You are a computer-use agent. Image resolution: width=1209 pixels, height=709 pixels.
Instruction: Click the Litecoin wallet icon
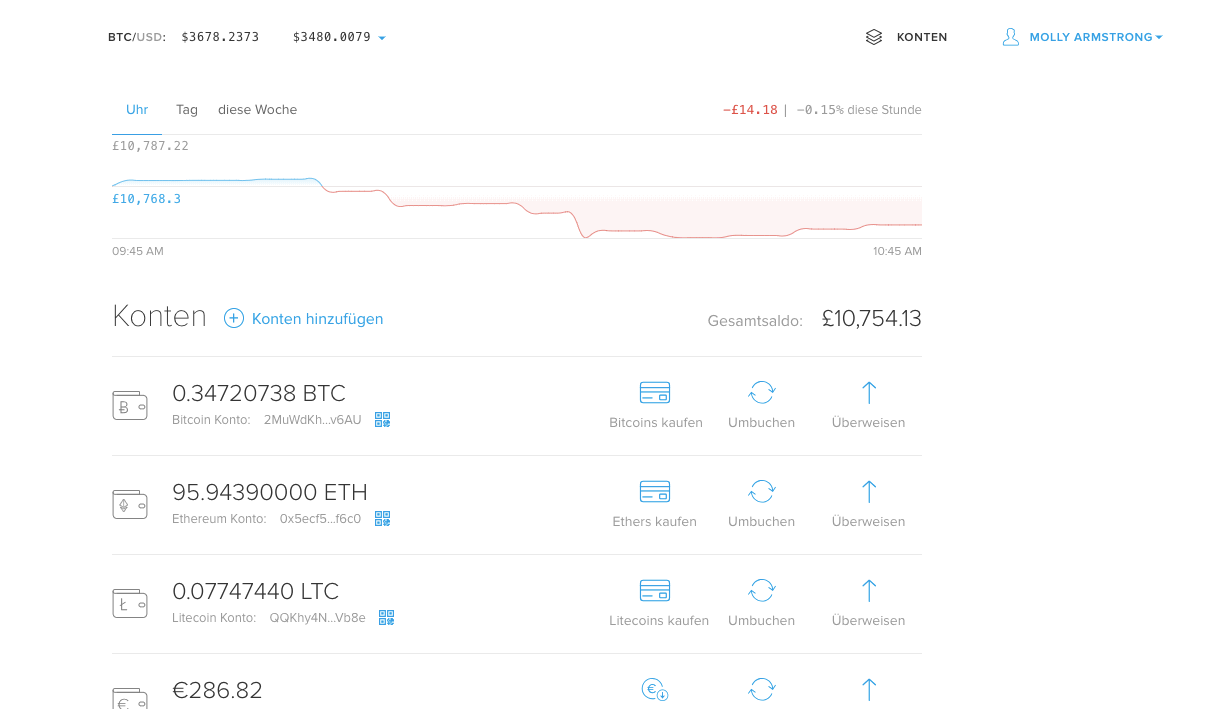tap(130, 603)
